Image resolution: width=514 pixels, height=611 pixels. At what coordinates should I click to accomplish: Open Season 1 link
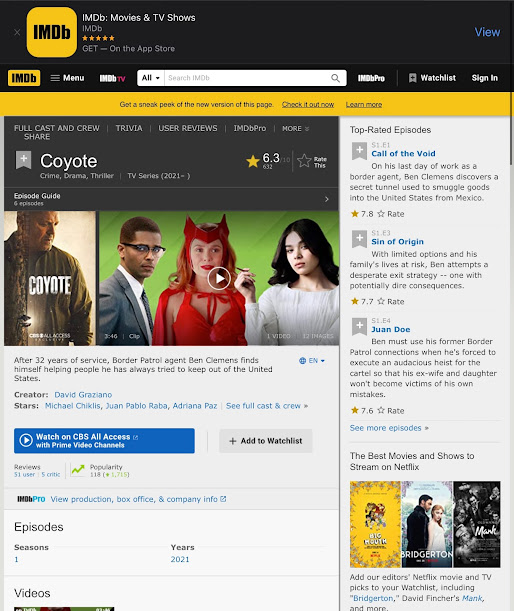16,559
